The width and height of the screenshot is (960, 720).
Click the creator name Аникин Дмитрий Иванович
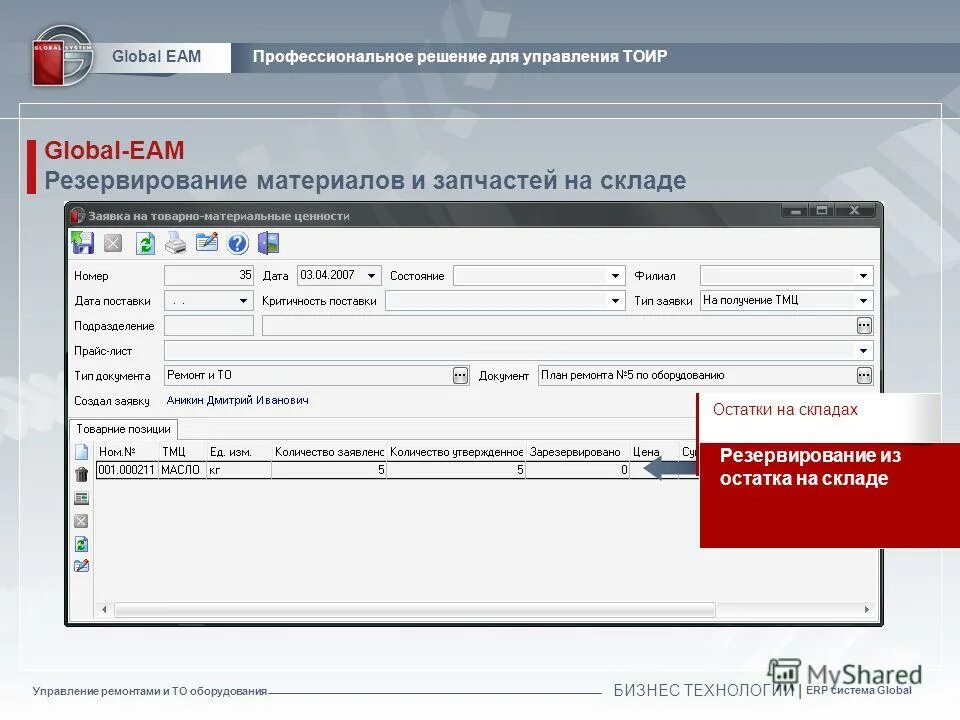238,400
